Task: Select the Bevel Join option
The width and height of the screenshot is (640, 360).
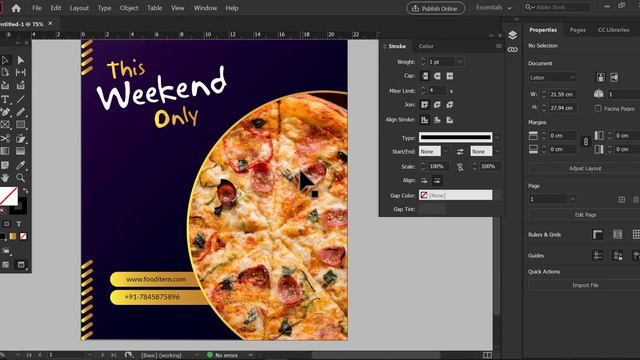Action: coord(449,105)
